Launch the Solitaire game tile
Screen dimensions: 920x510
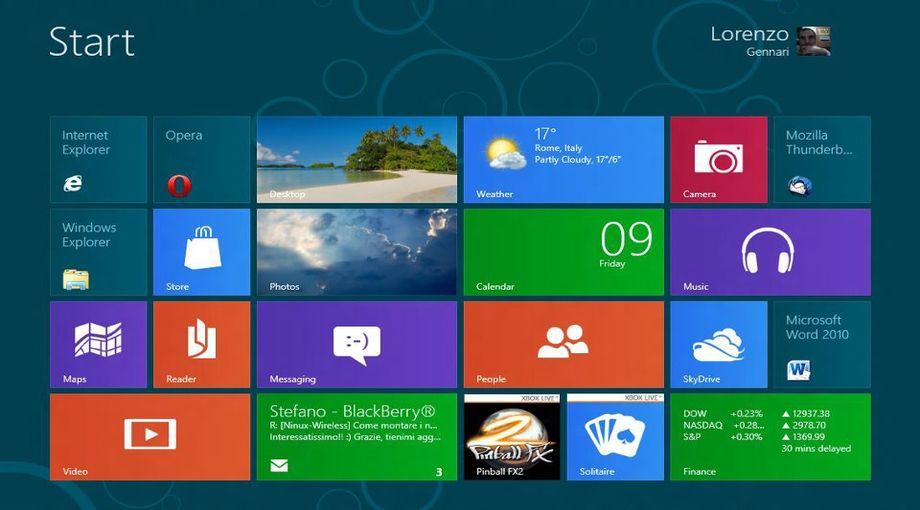click(x=615, y=437)
